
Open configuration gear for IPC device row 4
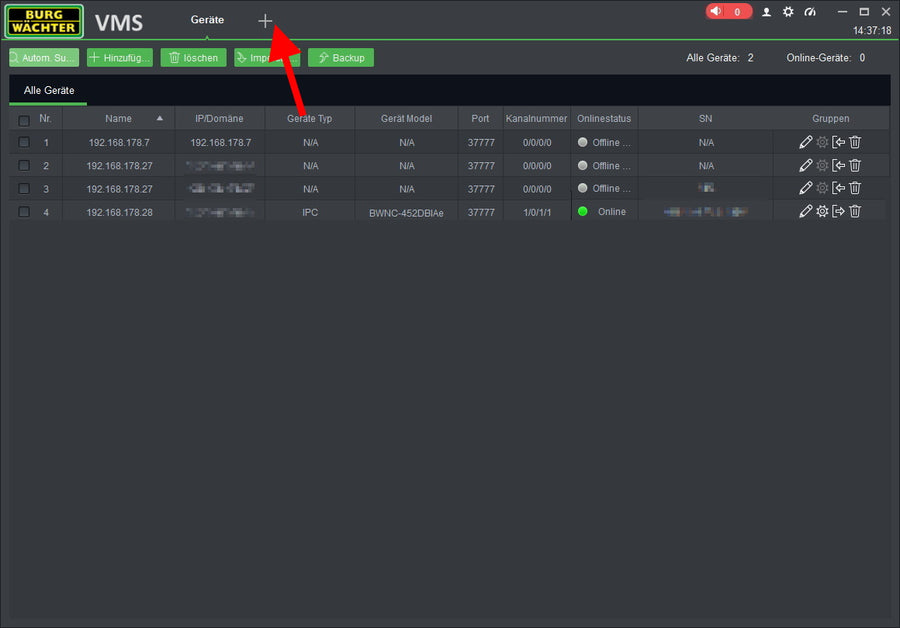pos(822,211)
